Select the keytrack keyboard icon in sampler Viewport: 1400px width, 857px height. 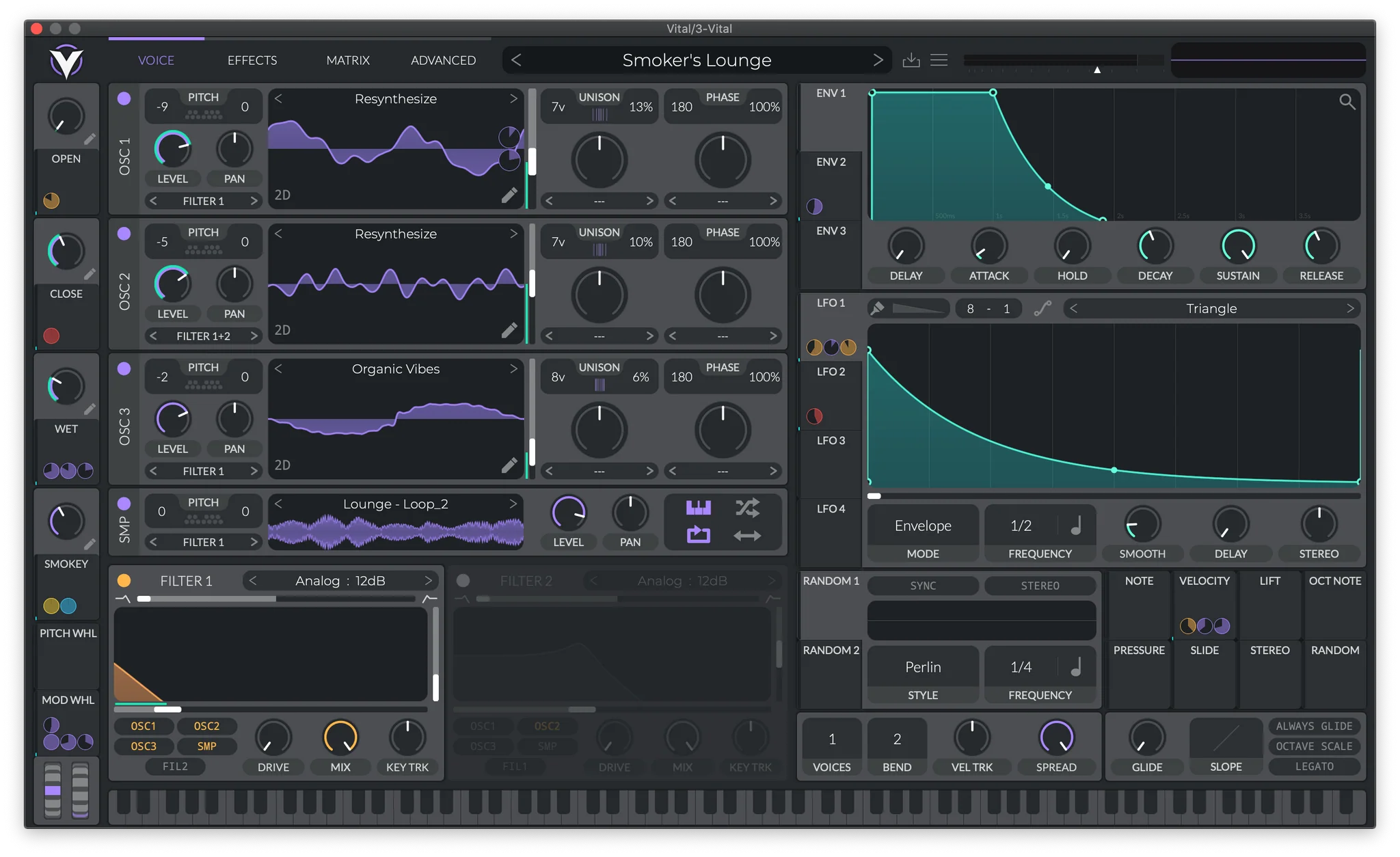tap(697, 508)
